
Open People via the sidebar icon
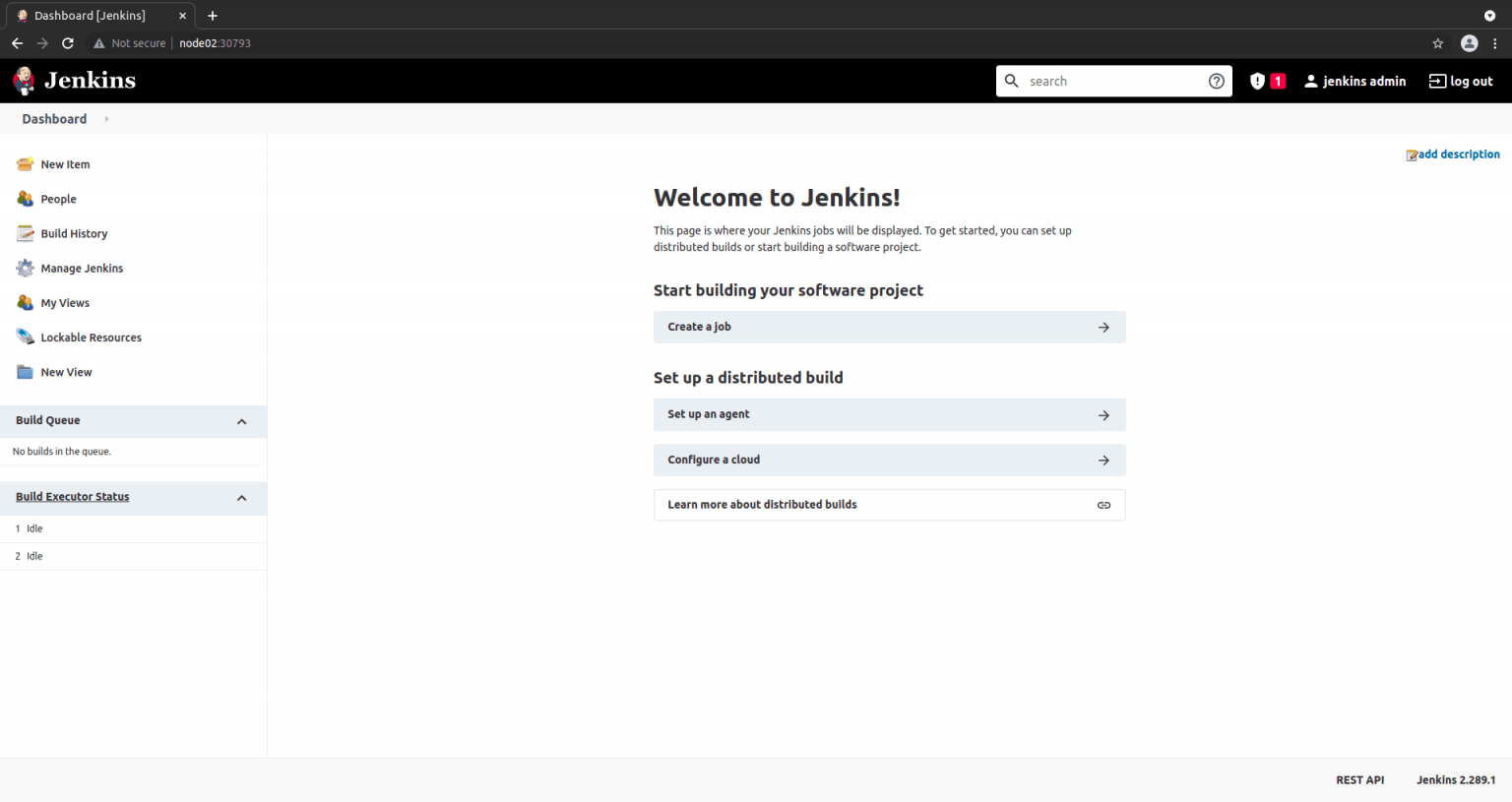click(25, 198)
